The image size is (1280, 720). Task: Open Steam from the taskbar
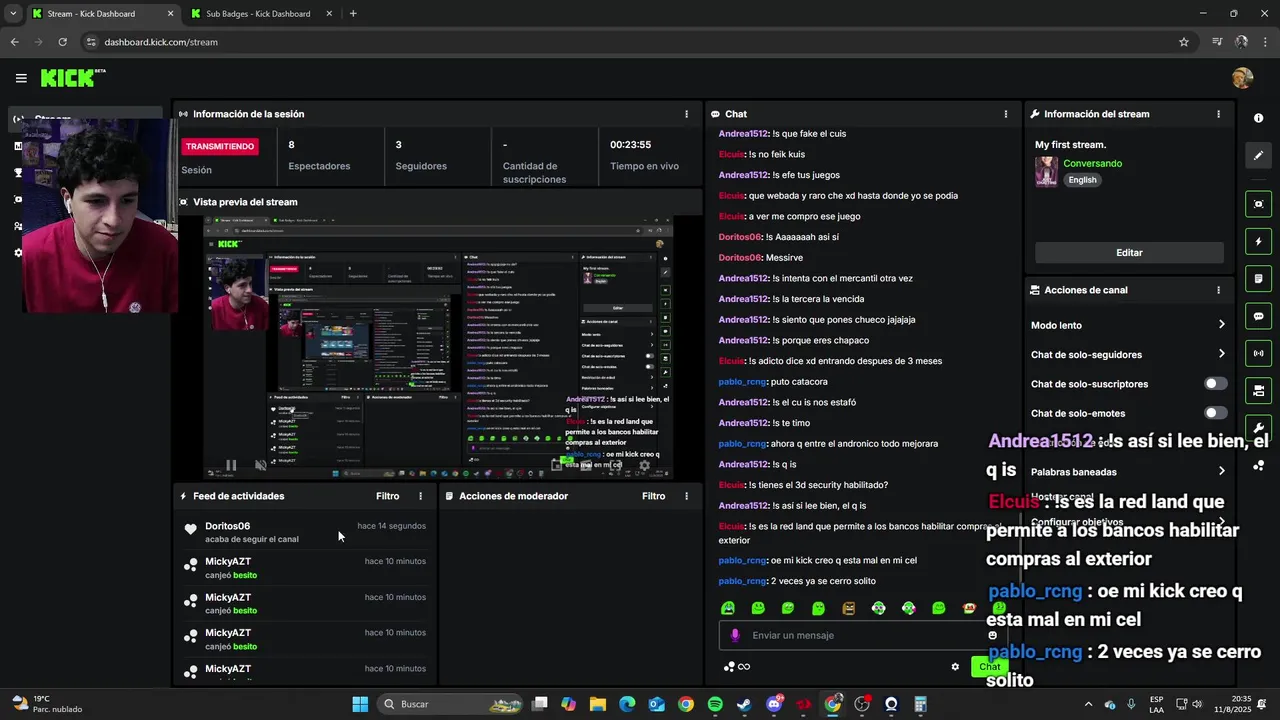point(744,704)
